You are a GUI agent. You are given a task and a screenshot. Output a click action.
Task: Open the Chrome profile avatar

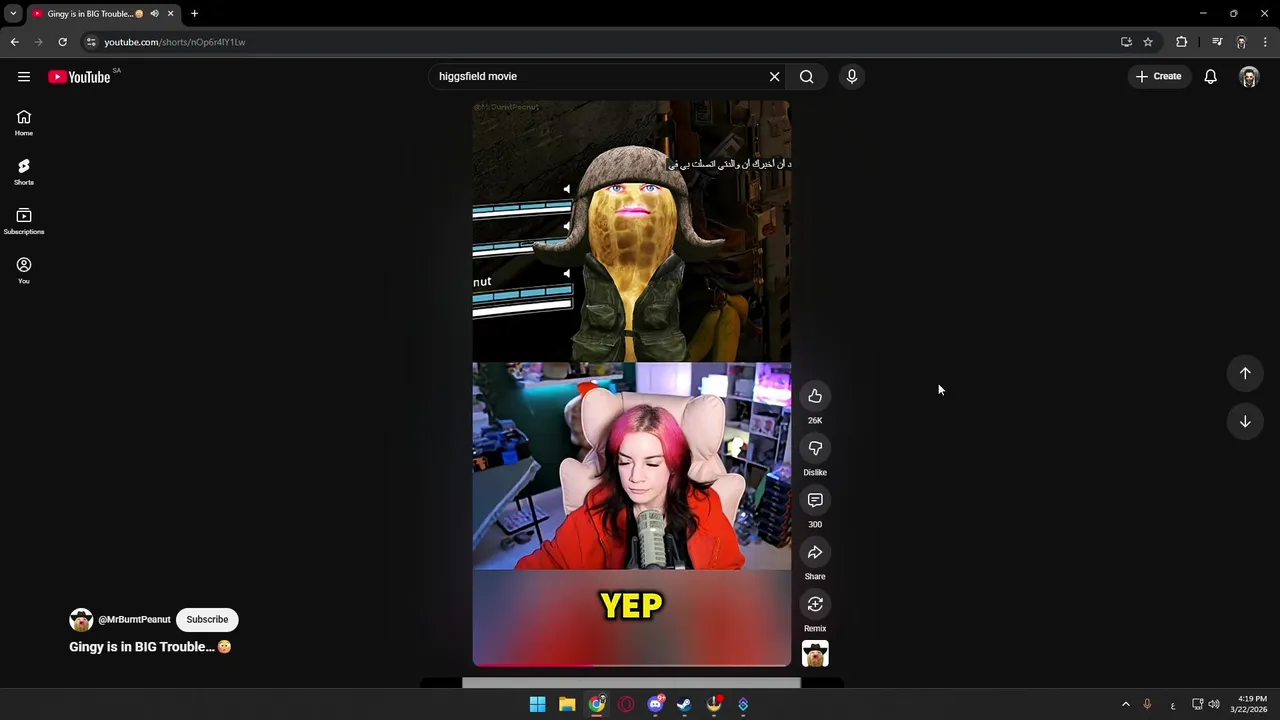point(1241,42)
